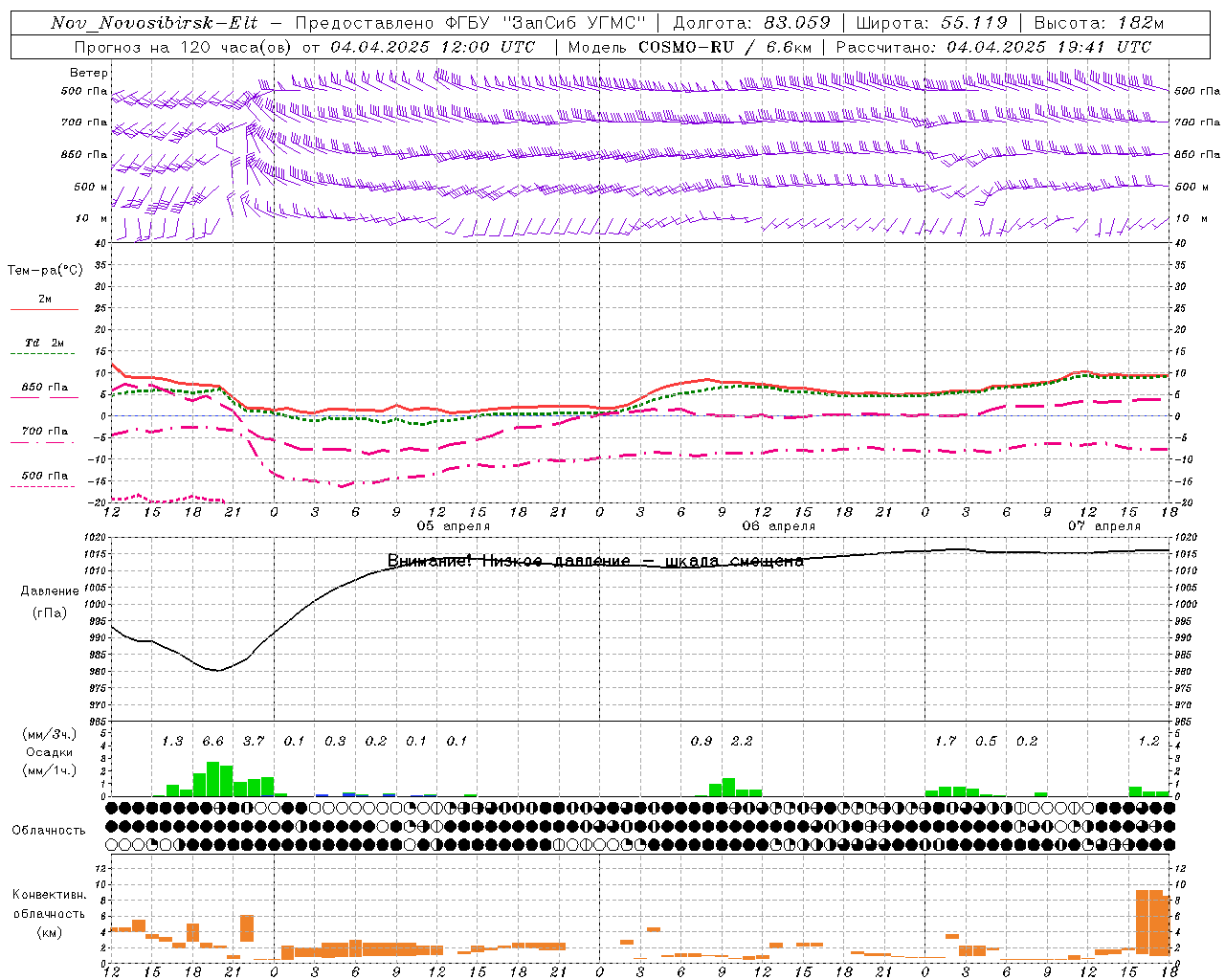Screen dimensions: 1225x980
Task: Click the Тем-ра(°C) axis title
Action: [x=45, y=271]
